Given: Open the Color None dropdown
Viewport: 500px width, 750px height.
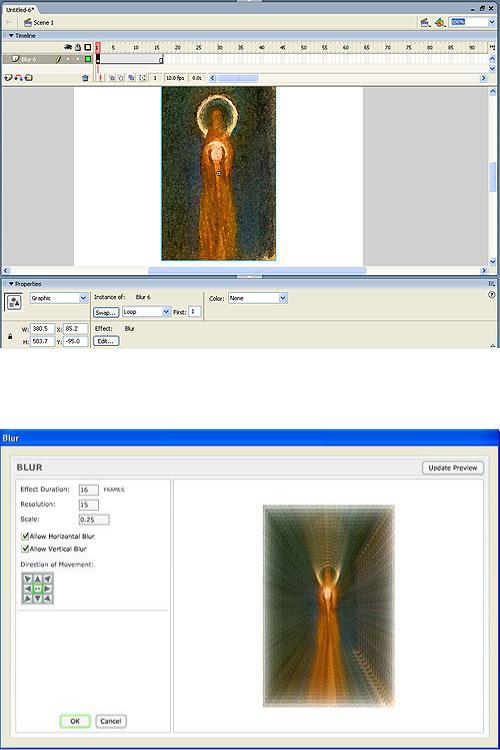Looking at the screenshot, I should pos(283,298).
